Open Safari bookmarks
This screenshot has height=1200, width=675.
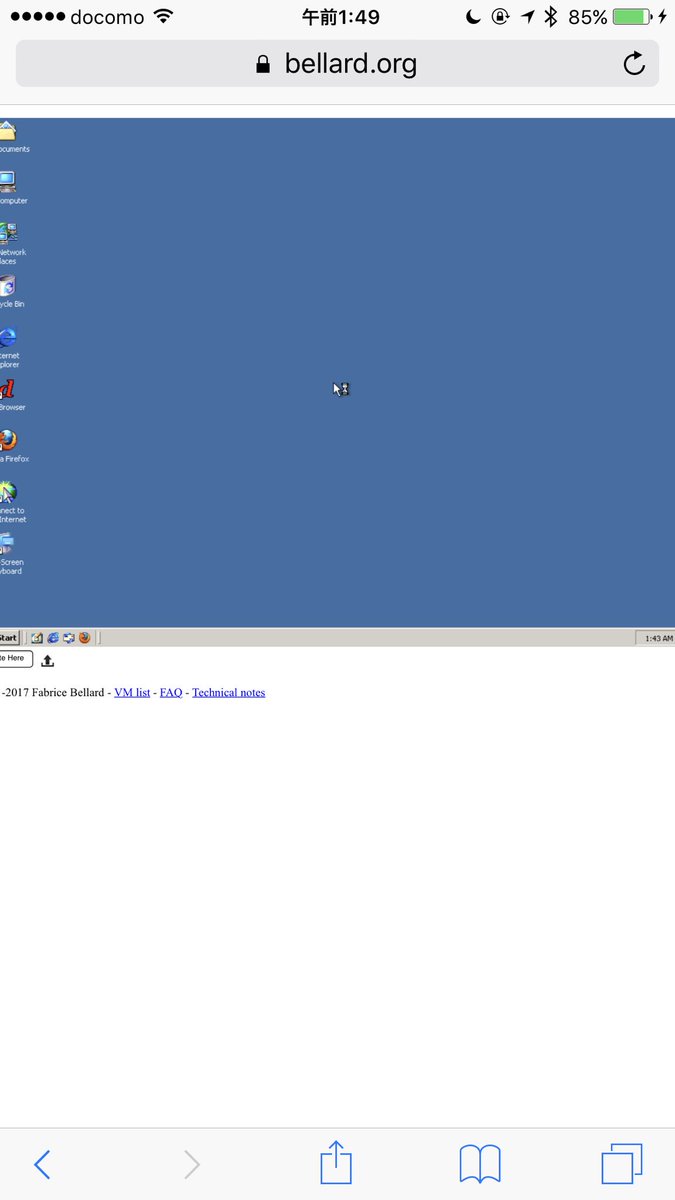pyautogui.click(x=480, y=1165)
